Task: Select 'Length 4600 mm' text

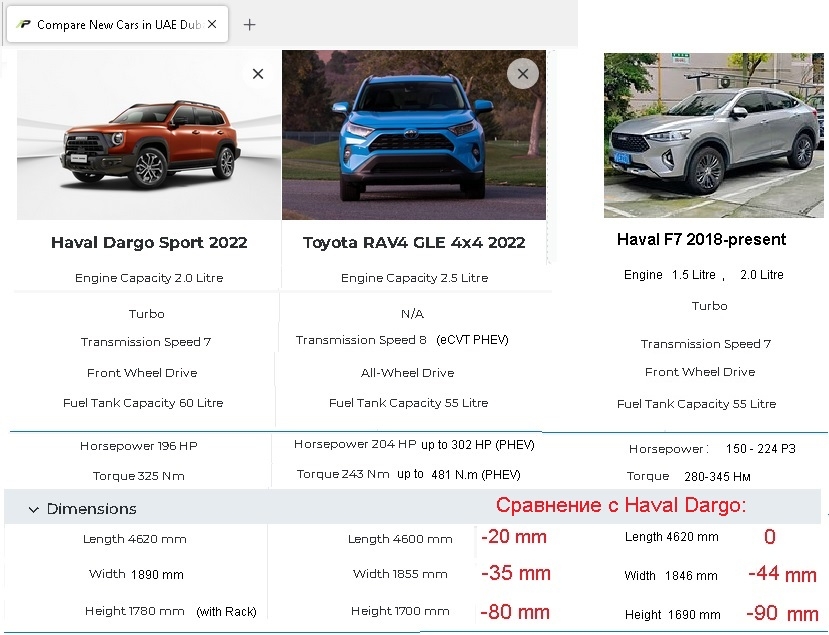Action: 400,539
